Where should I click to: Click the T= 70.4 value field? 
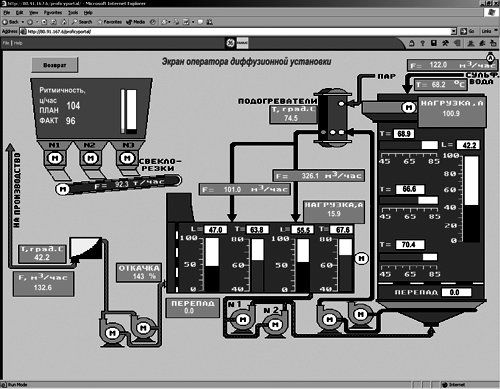click(x=410, y=245)
